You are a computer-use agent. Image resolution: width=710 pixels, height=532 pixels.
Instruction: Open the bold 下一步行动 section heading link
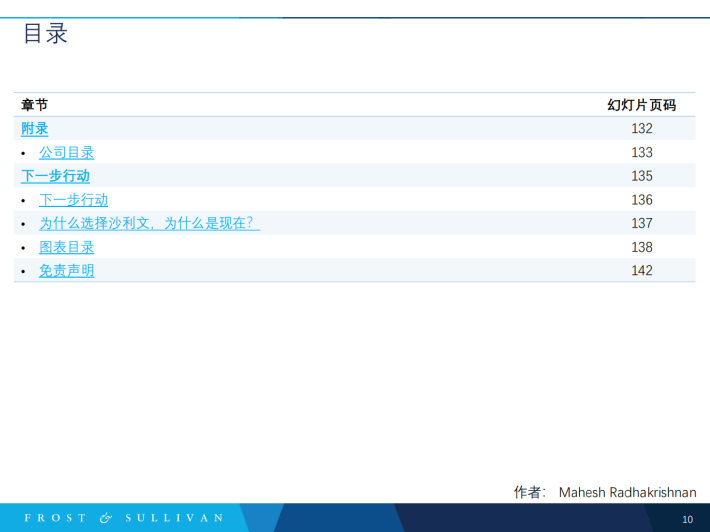pos(55,176)
